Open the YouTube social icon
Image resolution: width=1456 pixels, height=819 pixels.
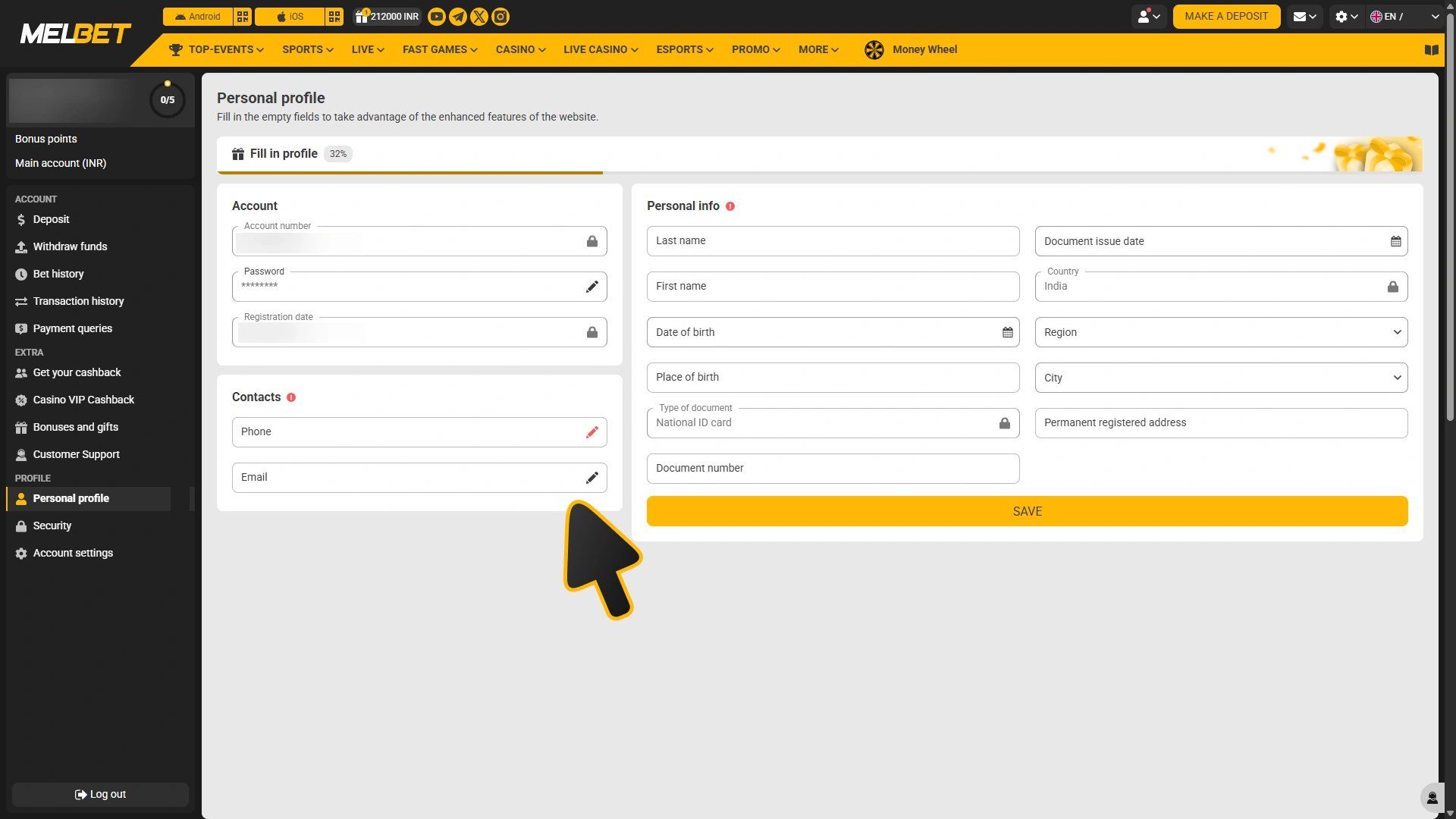[x=437, y=17]
